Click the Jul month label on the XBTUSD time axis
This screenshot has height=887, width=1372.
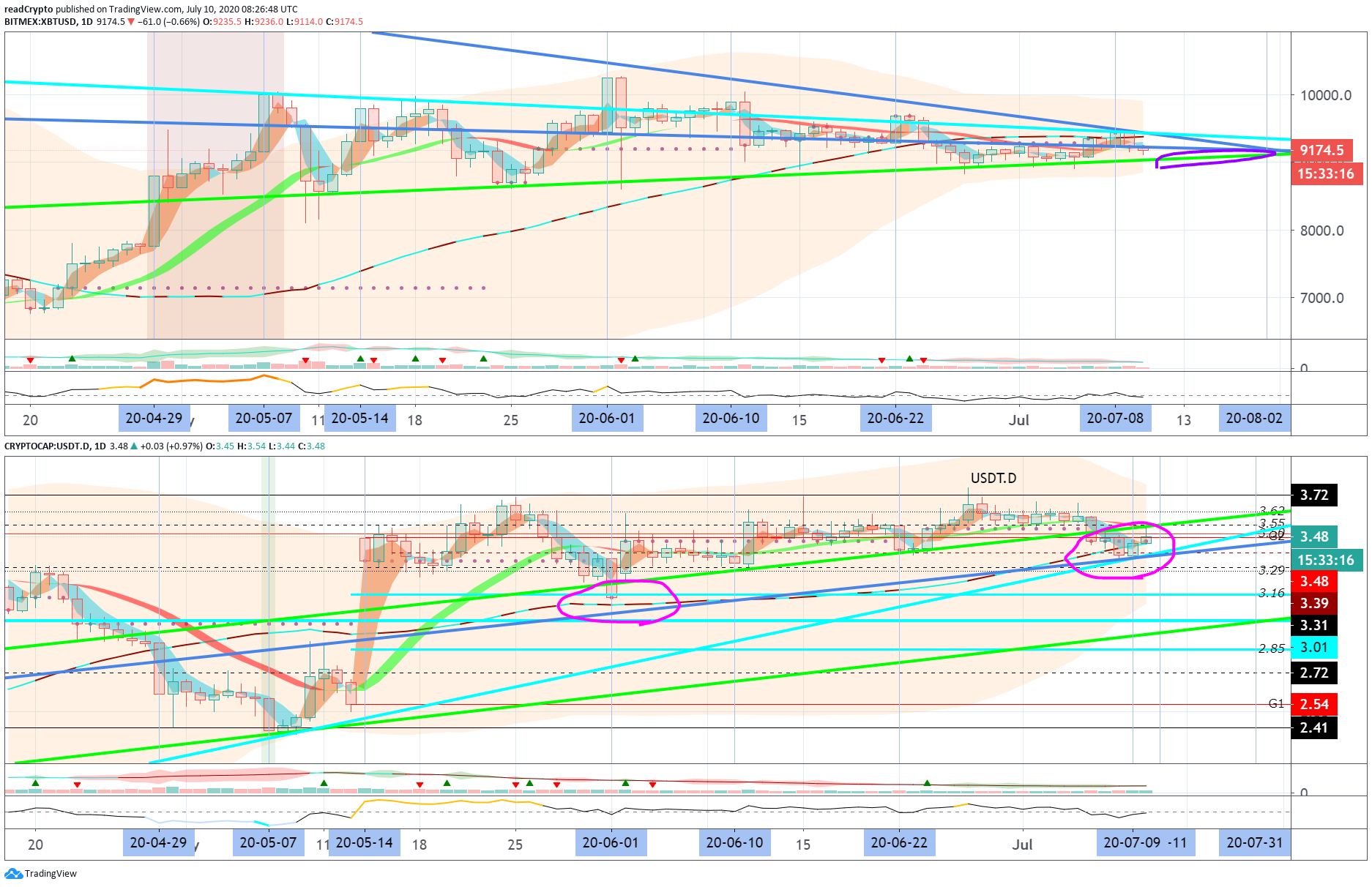coord(1019,420)
